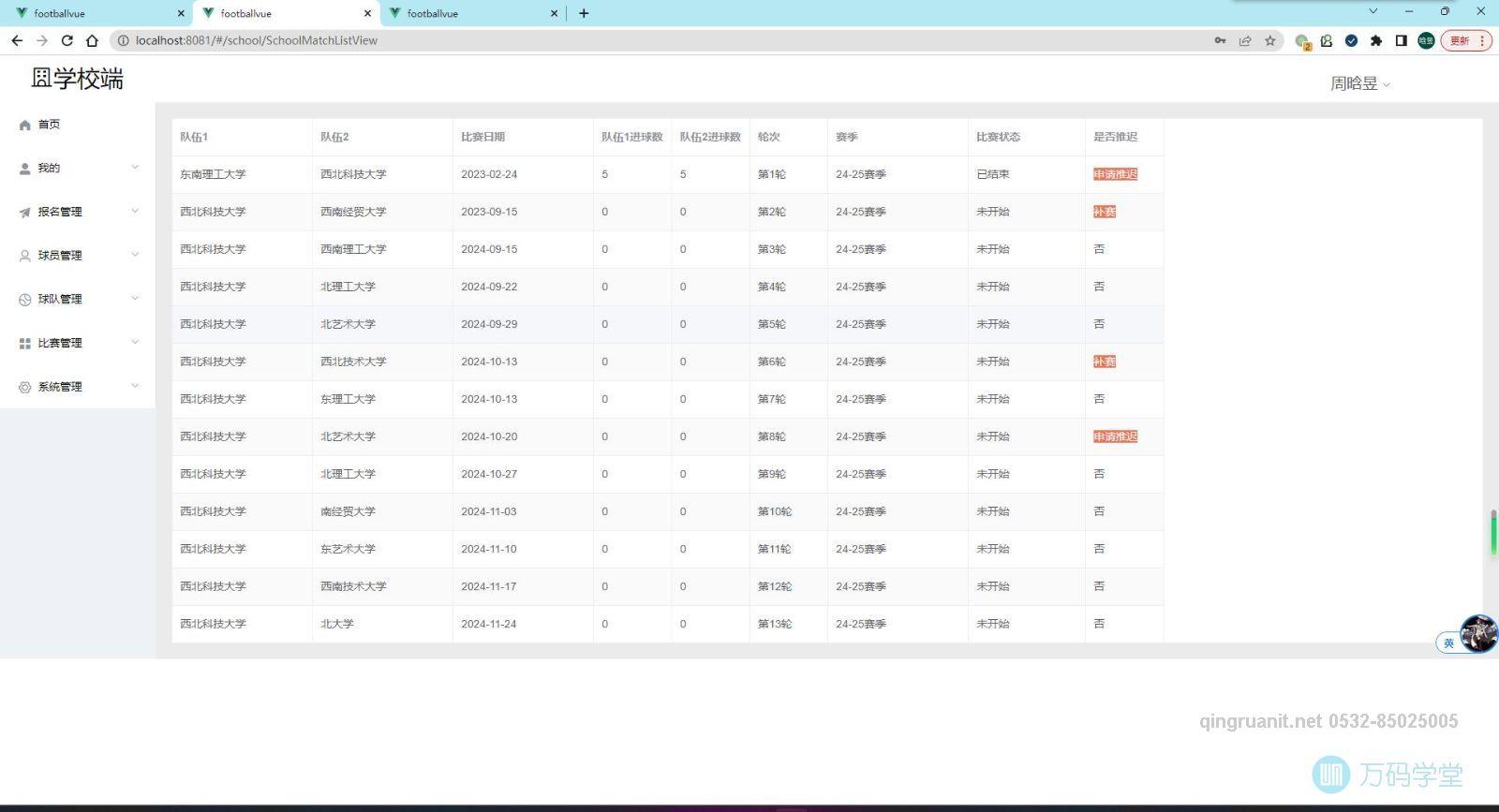Click the person icon beside 球员管理
Screen dimensions: 1499x812
pyautogui.click(x=25, y=256)
